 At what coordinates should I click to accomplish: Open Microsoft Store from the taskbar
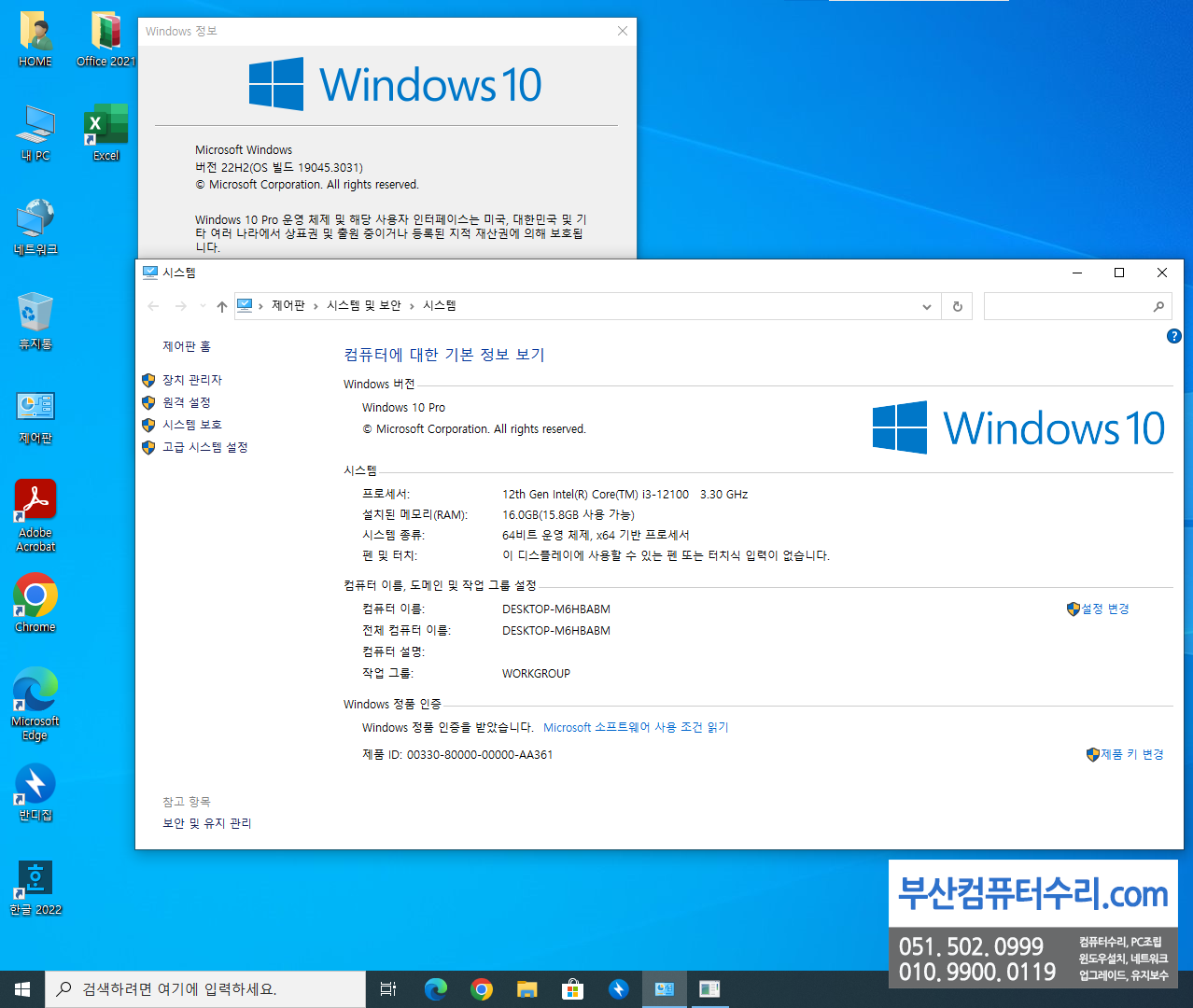tap(573, 989)
